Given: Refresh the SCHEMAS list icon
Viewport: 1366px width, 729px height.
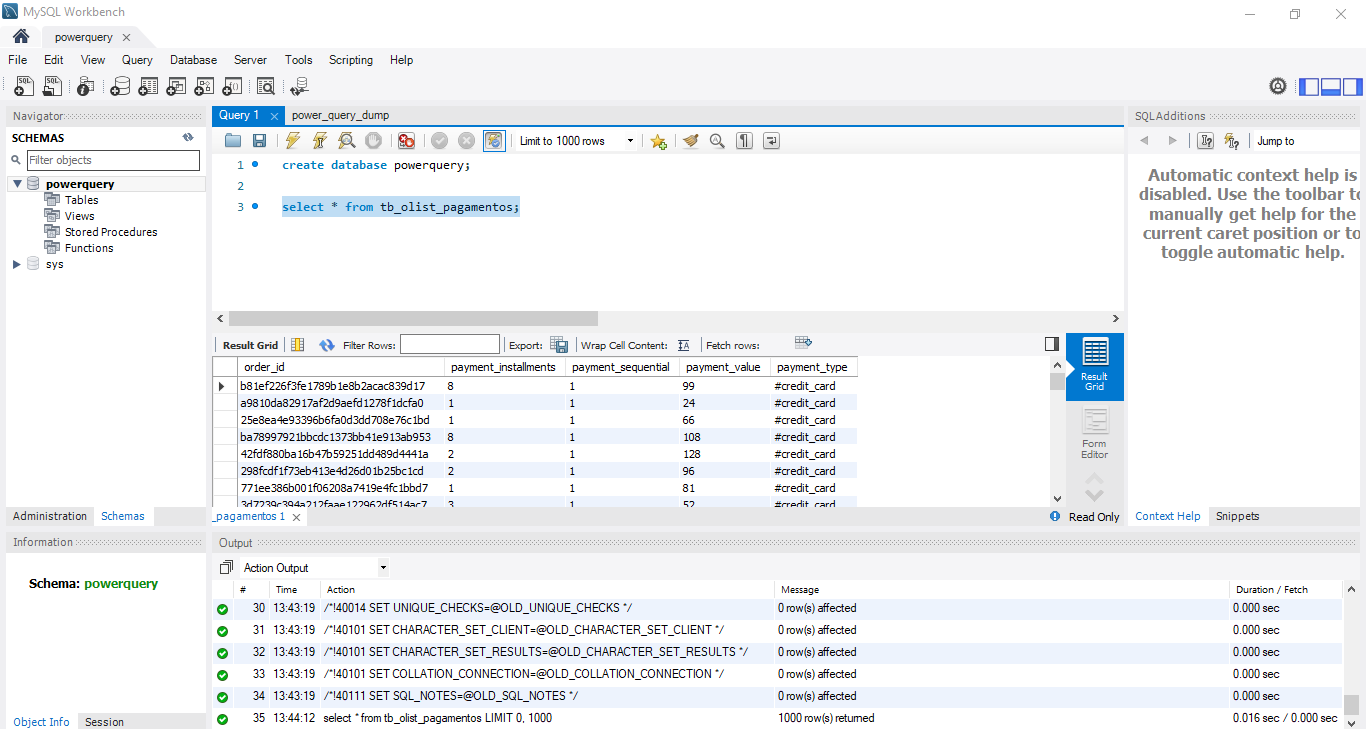Looking at the screenshot, I should (x=188, y=138).
